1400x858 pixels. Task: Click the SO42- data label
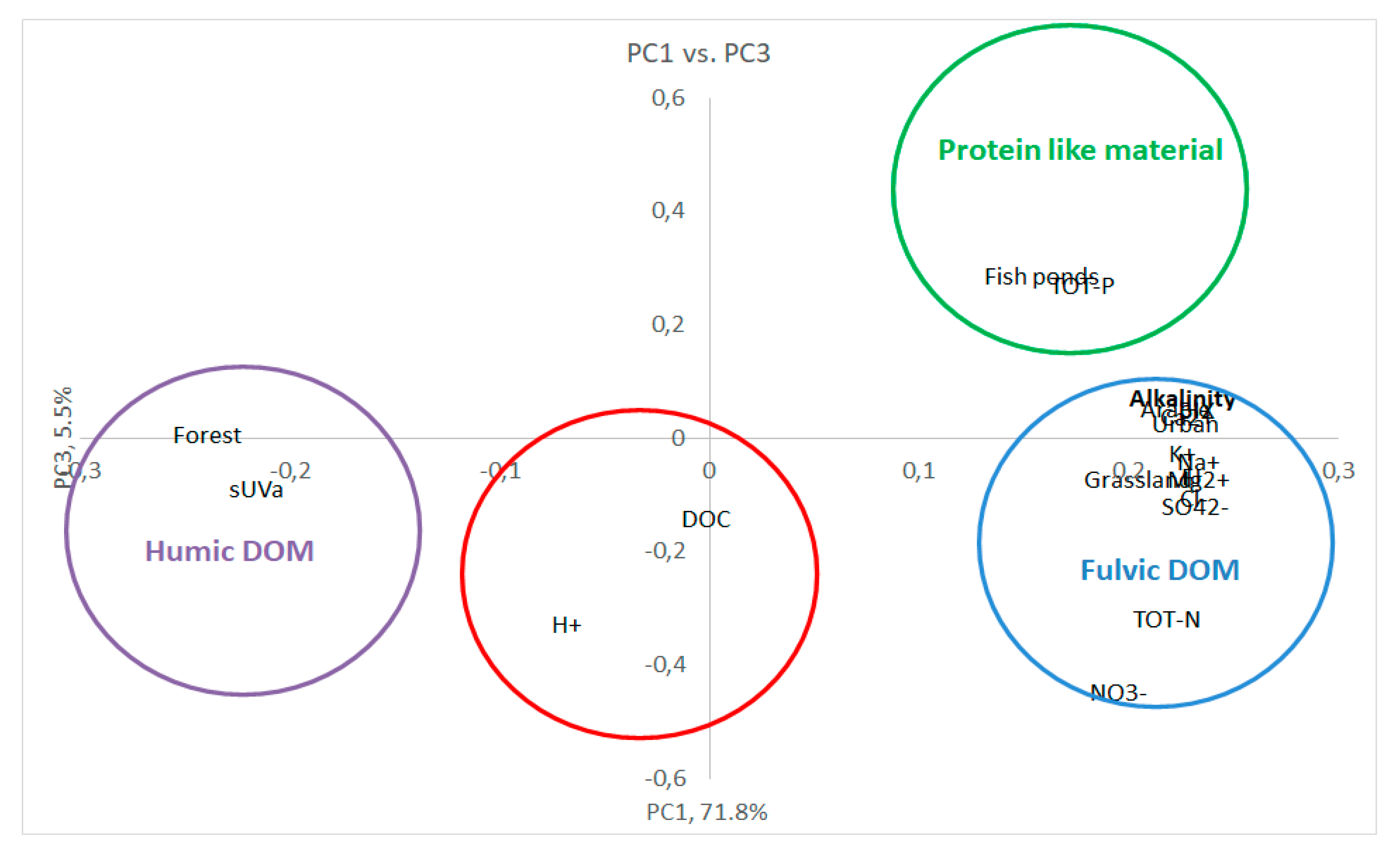1194,508
